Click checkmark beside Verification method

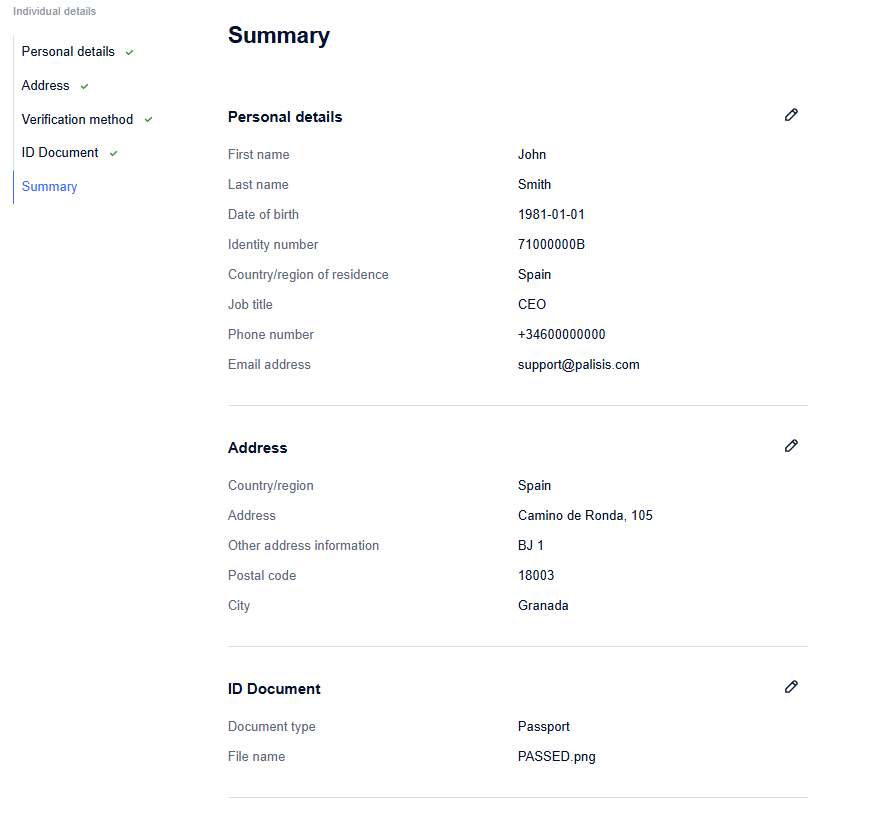[x=148, y=120]
